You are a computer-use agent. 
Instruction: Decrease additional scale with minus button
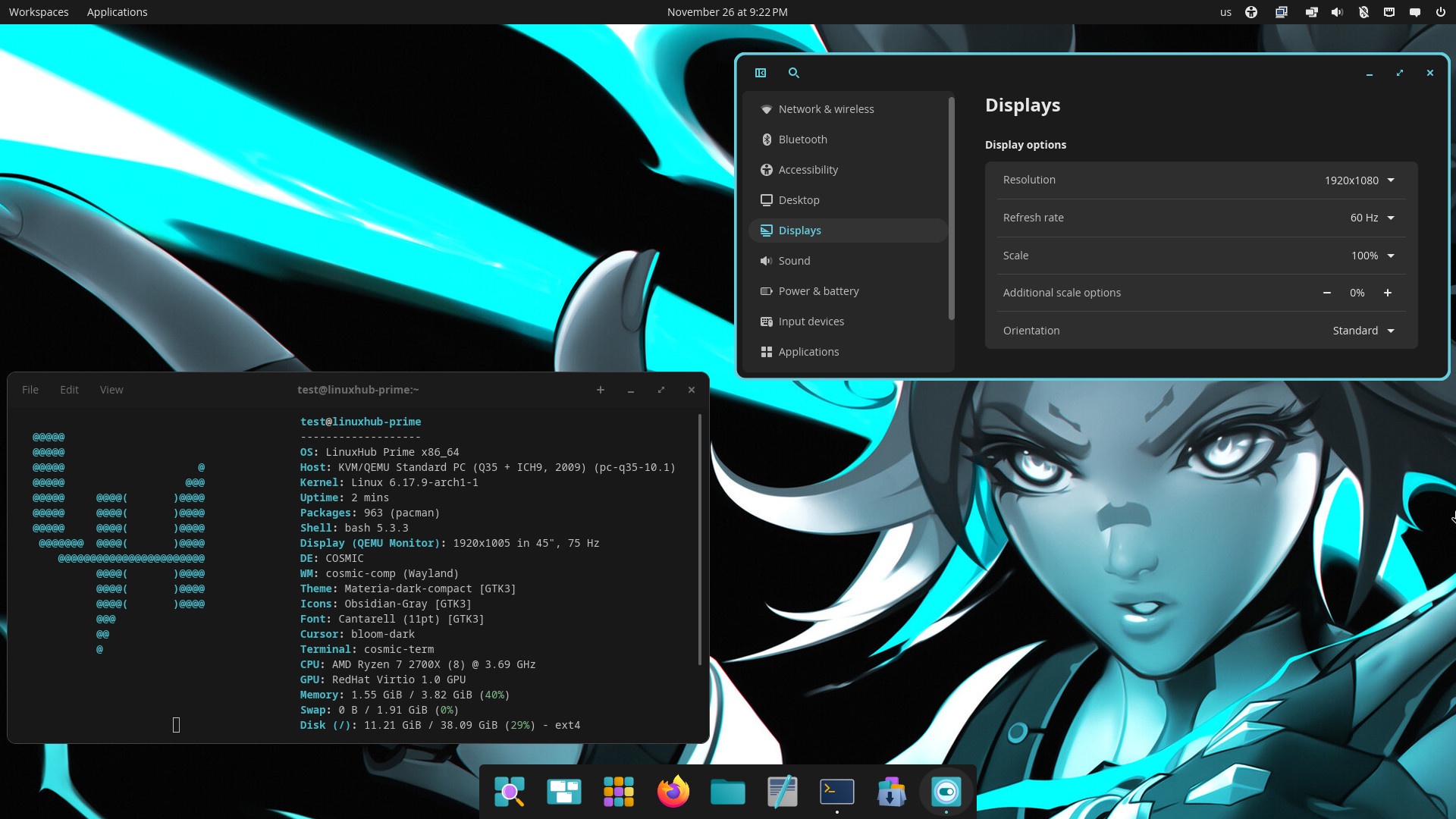[1327, 293]
